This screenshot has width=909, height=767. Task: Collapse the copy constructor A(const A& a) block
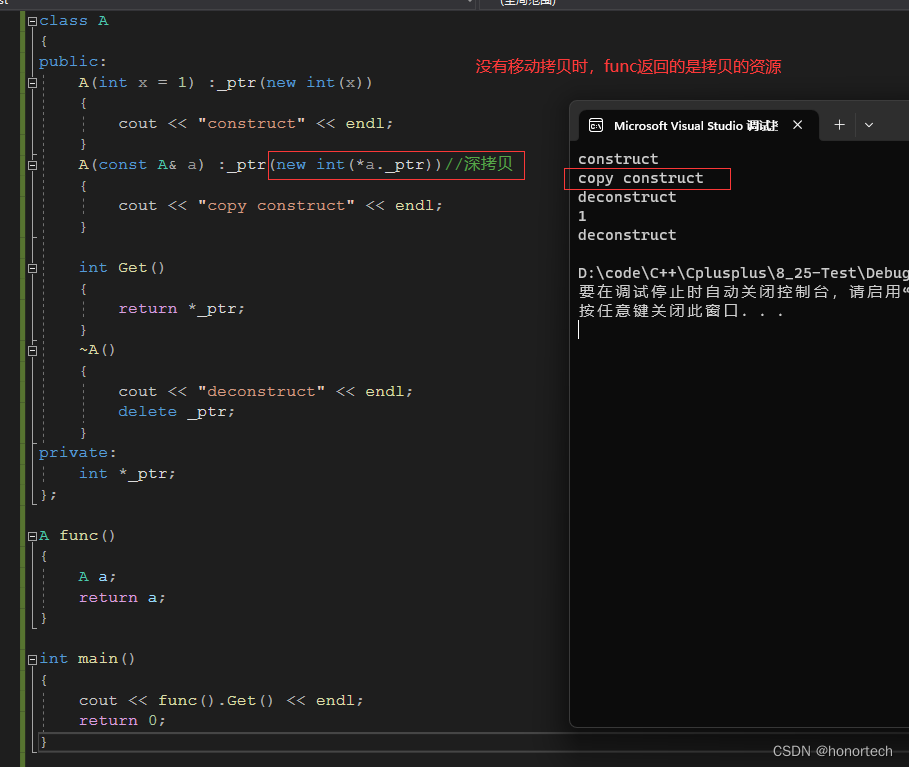pos(32,165)
